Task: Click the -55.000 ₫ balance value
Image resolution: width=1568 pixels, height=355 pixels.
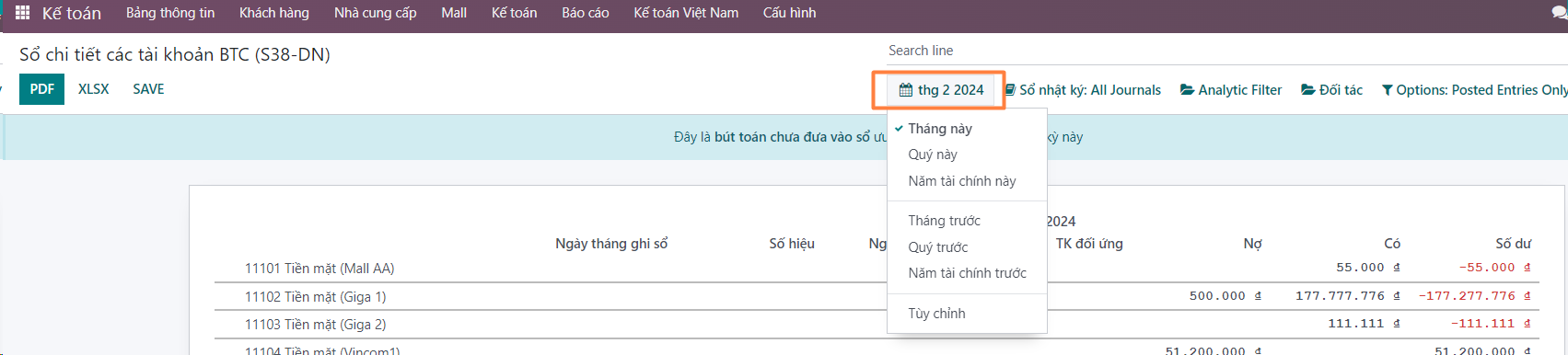Action: click(x=1495, y=268)
